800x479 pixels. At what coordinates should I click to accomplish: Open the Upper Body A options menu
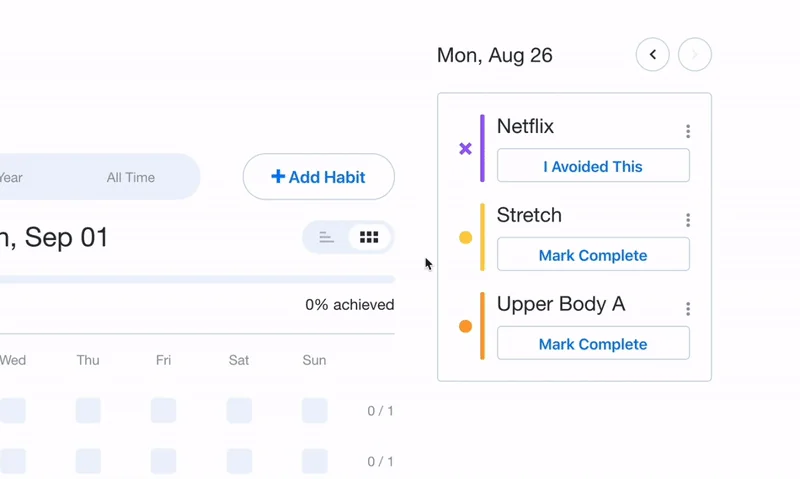pos(688,309)
